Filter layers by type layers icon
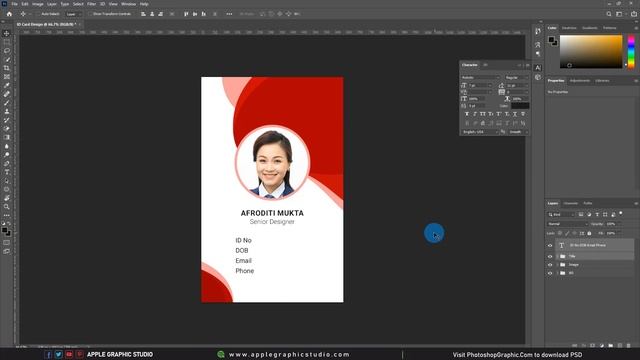The width and height of the screenshot is (640, 360). [597, 214]
